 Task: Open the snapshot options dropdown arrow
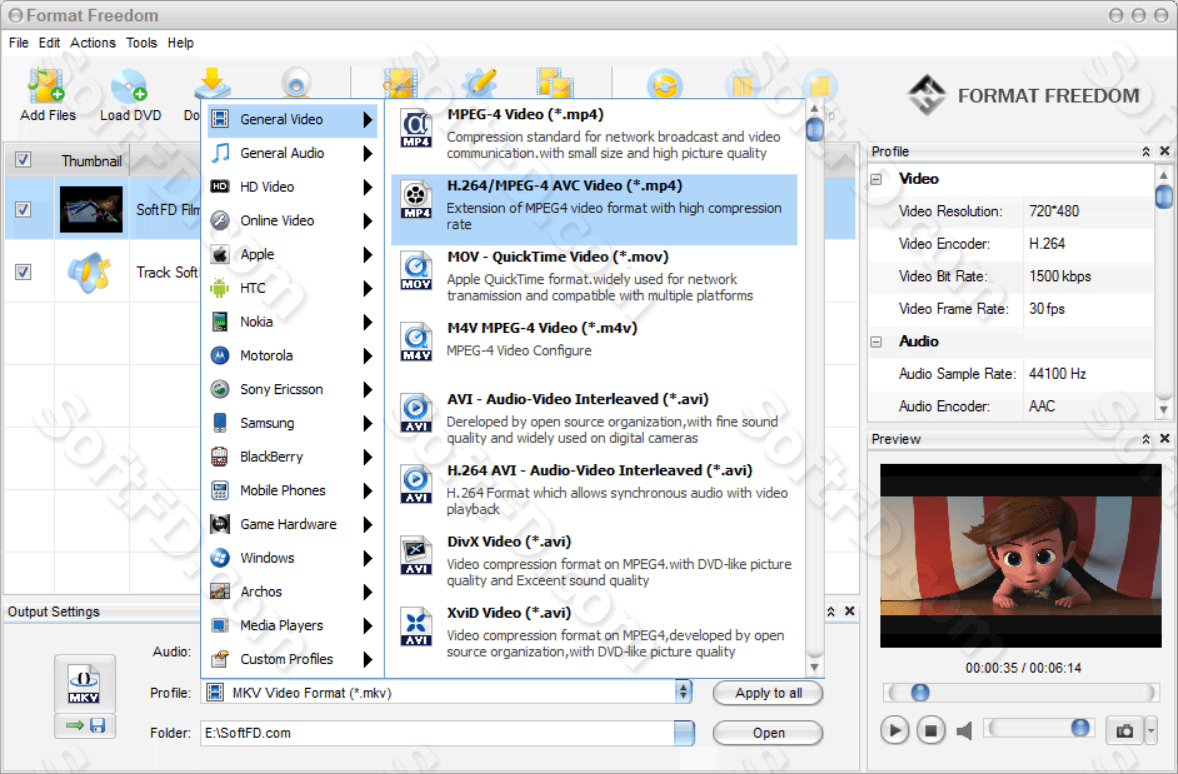tap(1151, 730)
